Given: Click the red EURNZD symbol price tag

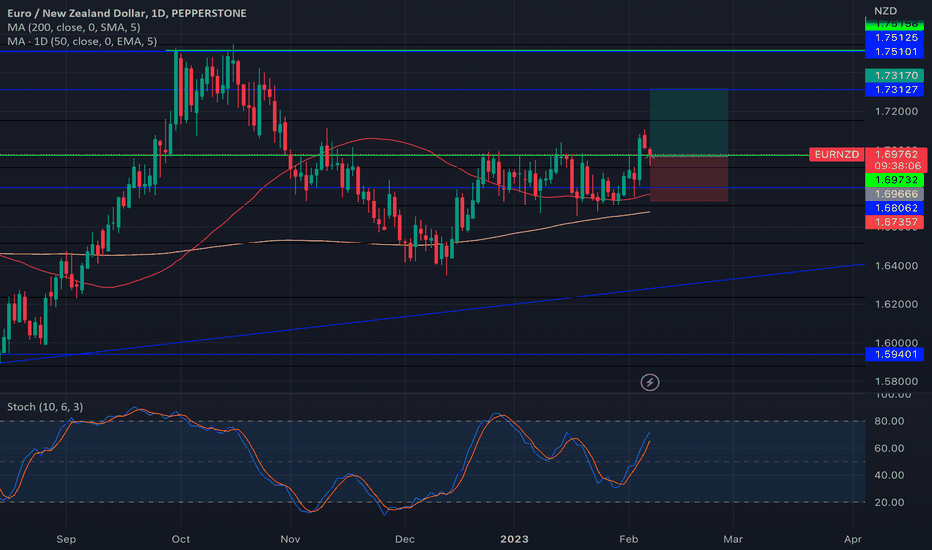Looking at the screenshot, I should coord(836,155).
